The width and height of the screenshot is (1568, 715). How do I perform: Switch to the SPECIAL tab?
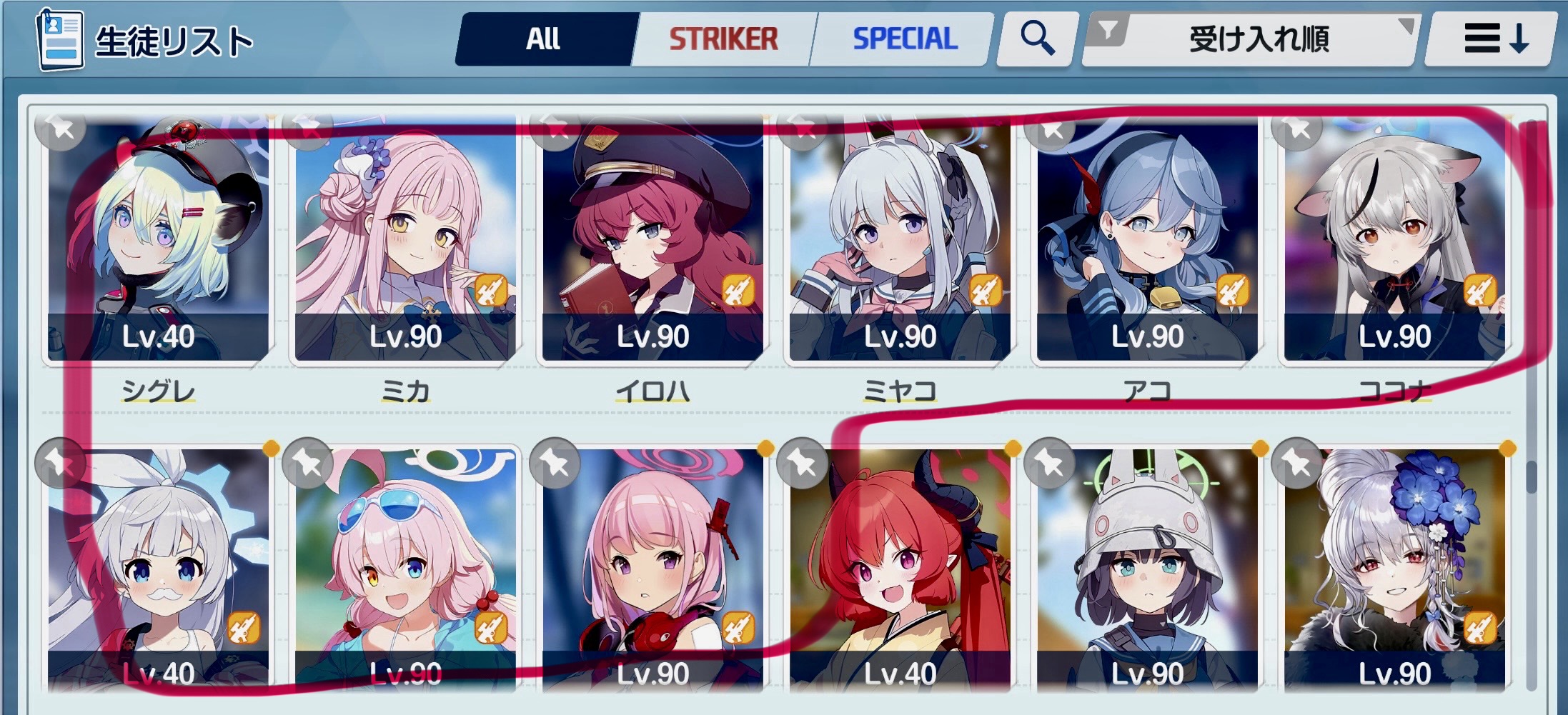[x=904, y=39]
